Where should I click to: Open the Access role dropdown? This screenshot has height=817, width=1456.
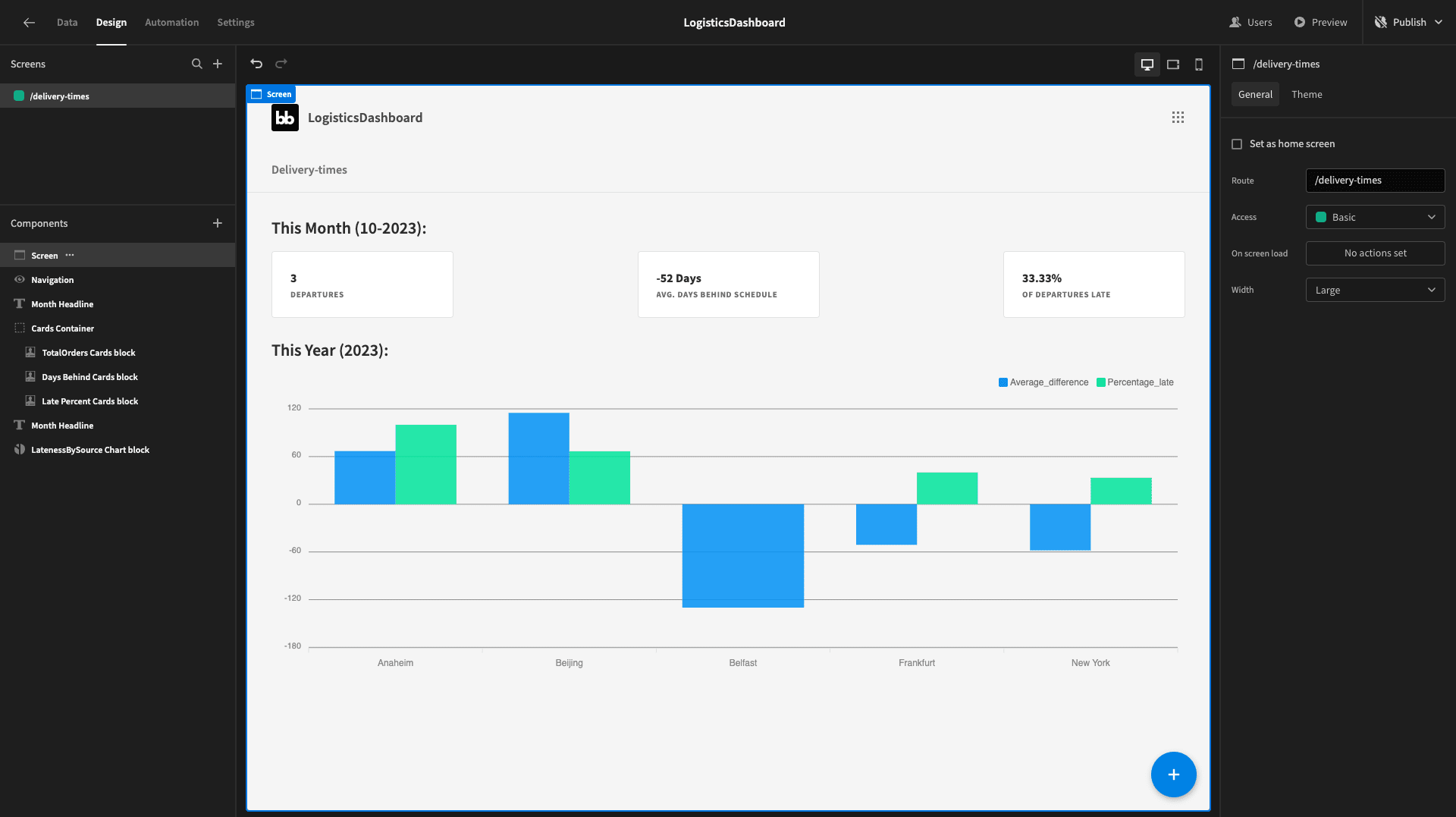click(1375, 217)
